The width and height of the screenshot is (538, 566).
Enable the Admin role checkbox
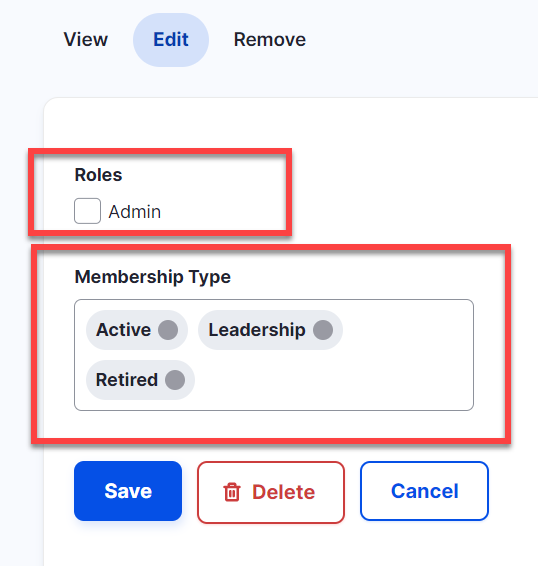coord(87,211)
